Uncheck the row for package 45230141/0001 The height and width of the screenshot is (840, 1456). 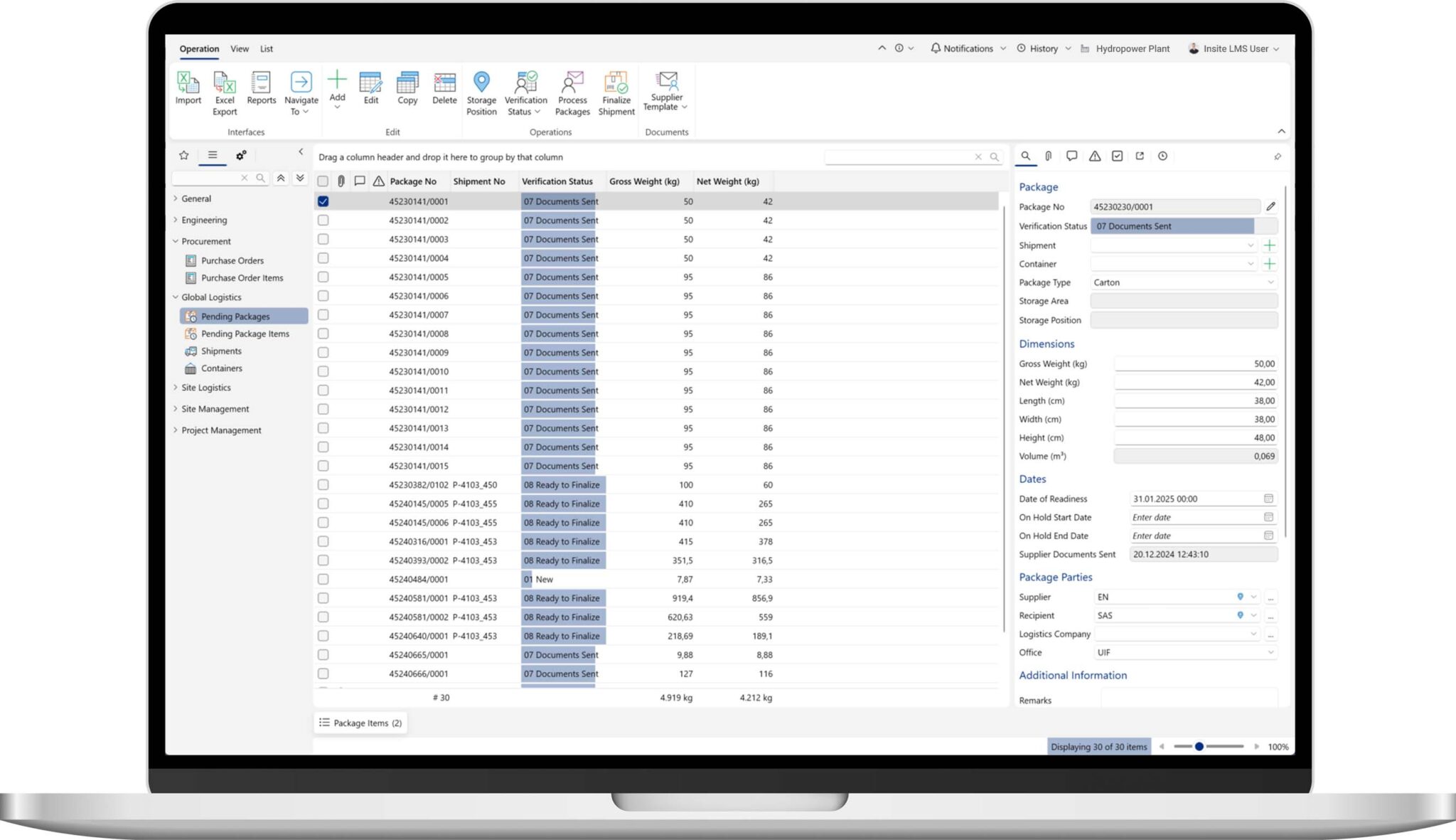[323, 201]
